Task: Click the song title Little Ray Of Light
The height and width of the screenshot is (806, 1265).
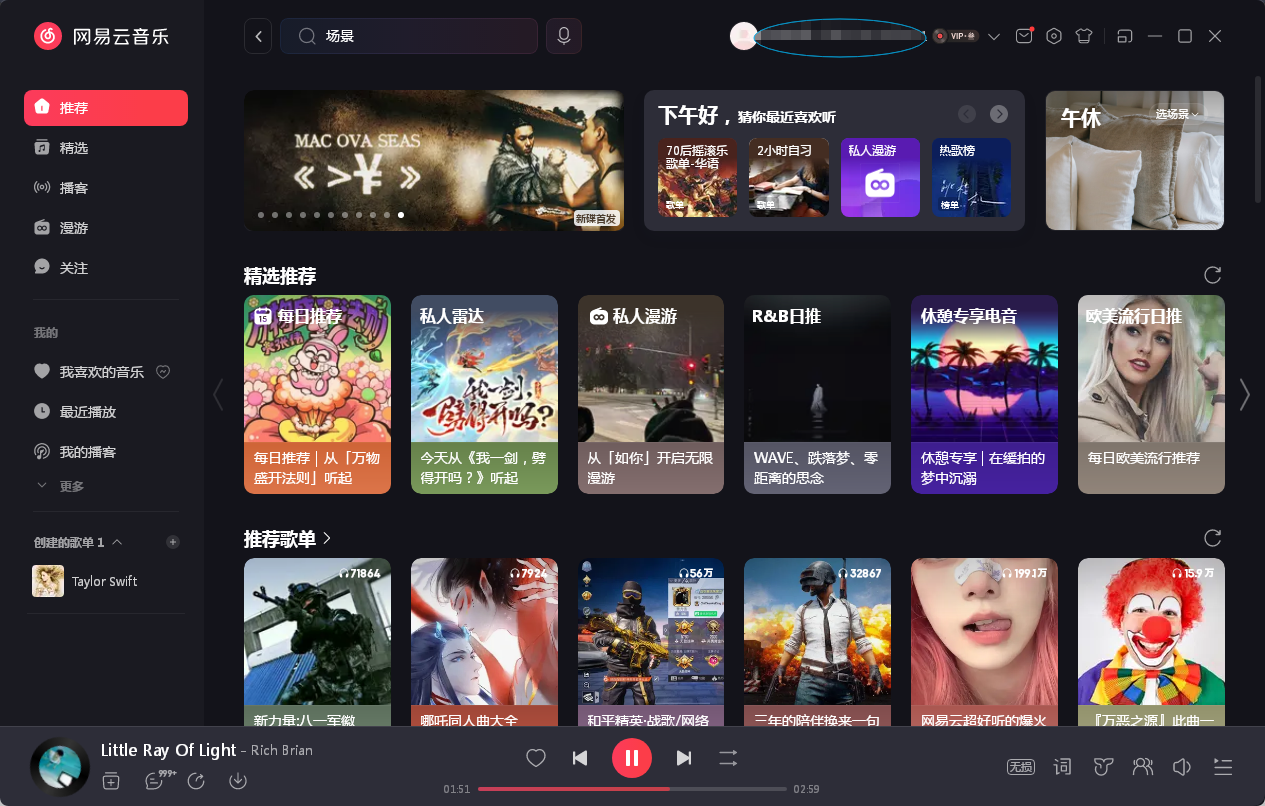Action: point(168,750)
